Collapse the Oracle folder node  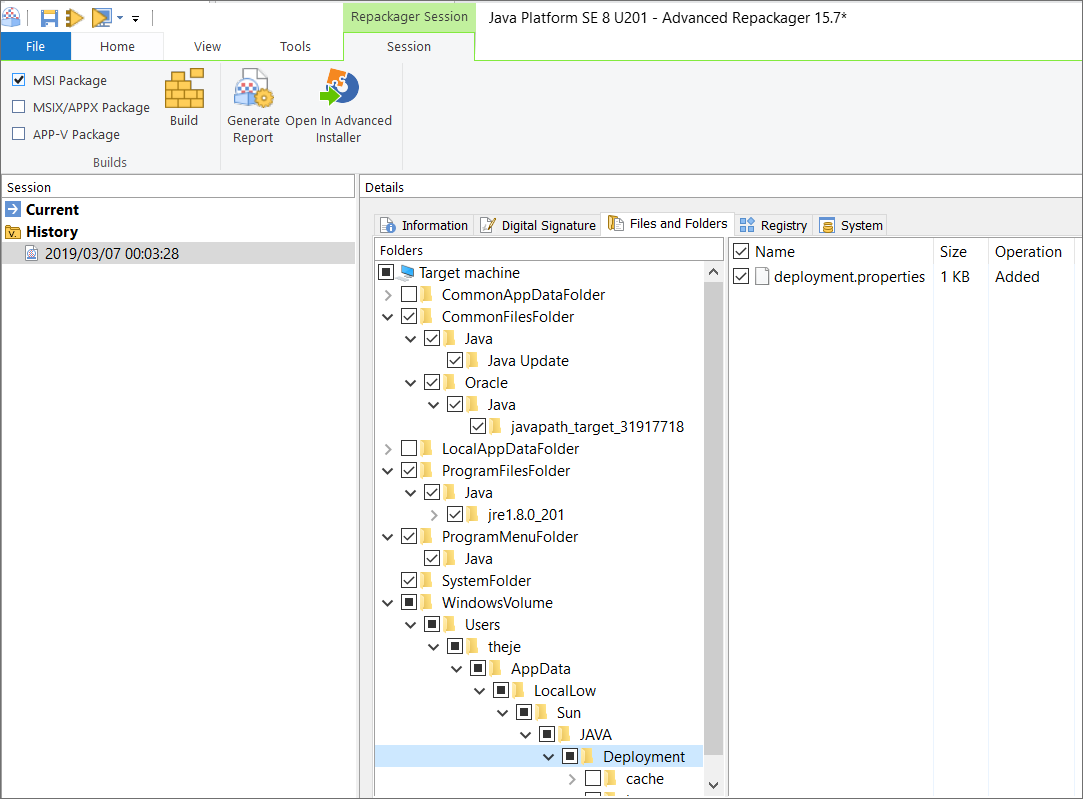click(411, 383)
